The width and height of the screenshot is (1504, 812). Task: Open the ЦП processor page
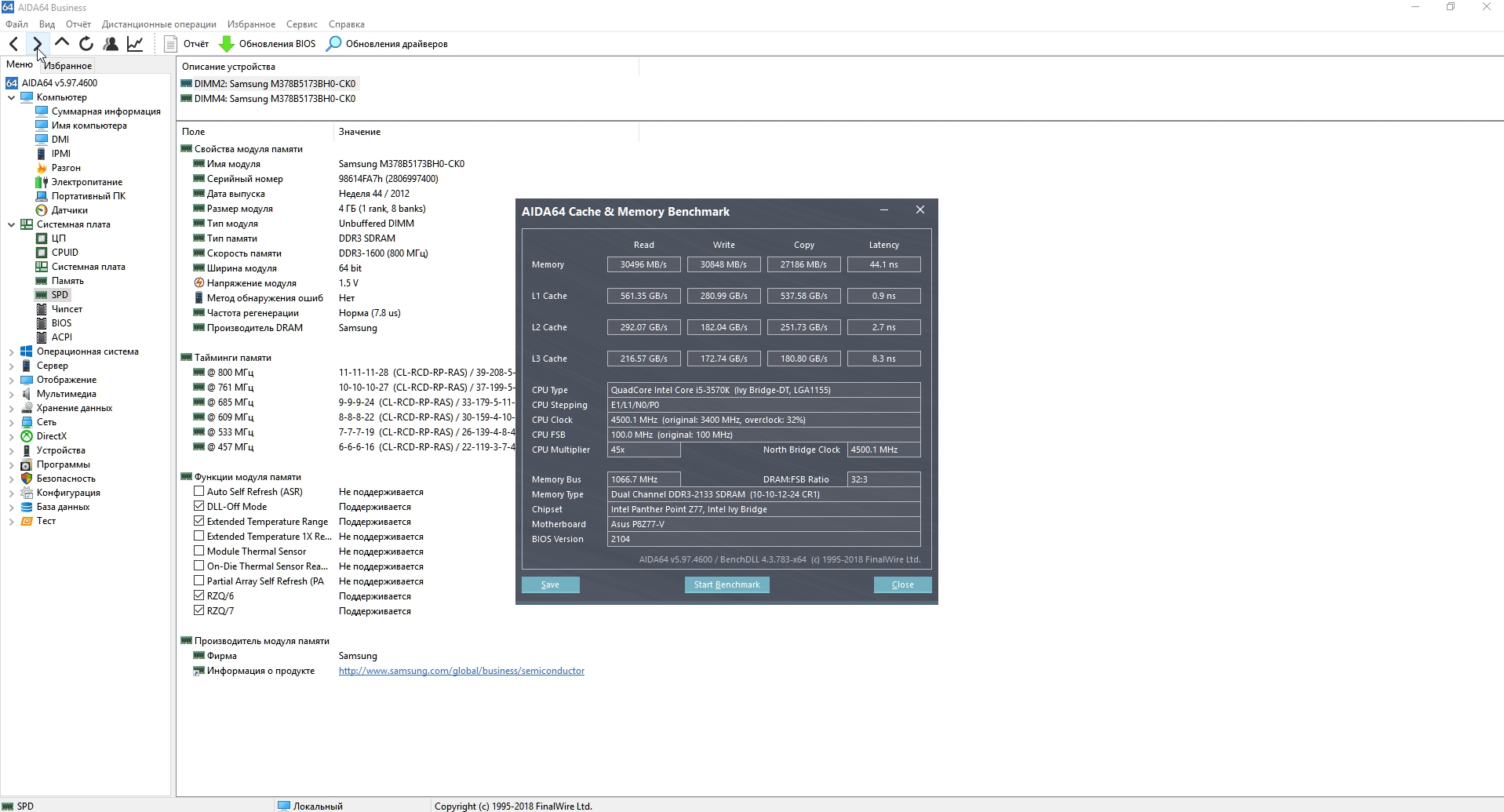coord(51,239)
